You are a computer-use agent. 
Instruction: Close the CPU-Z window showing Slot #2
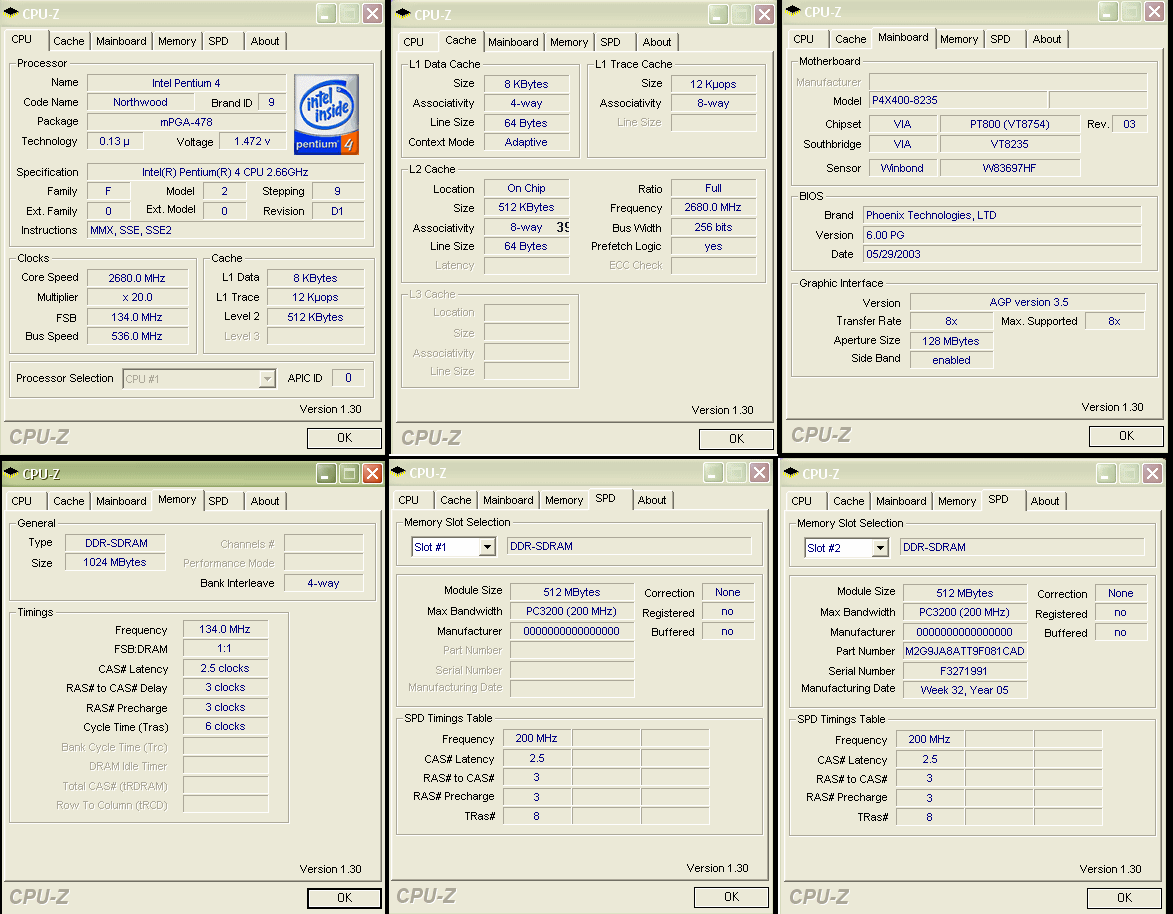[x=1152, y=472]
